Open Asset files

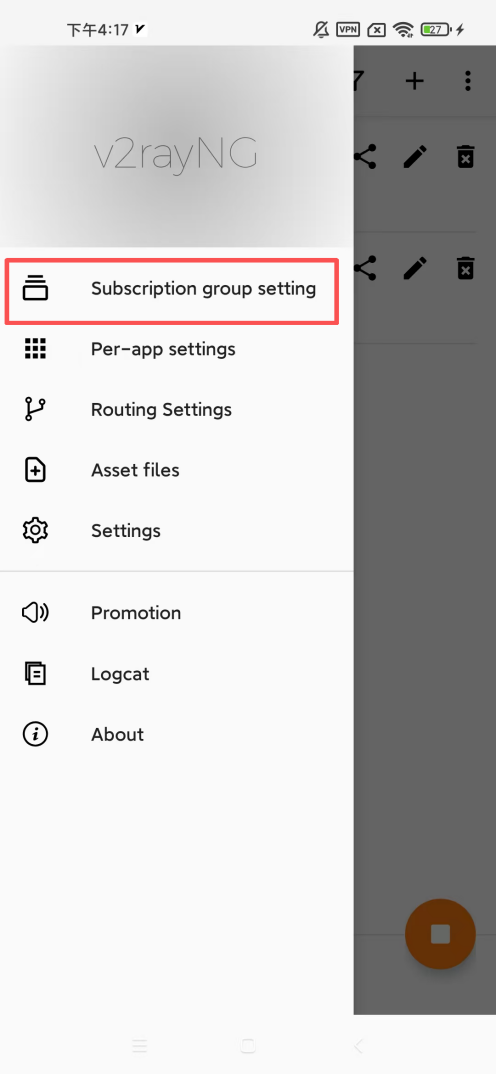pos(177,470)
